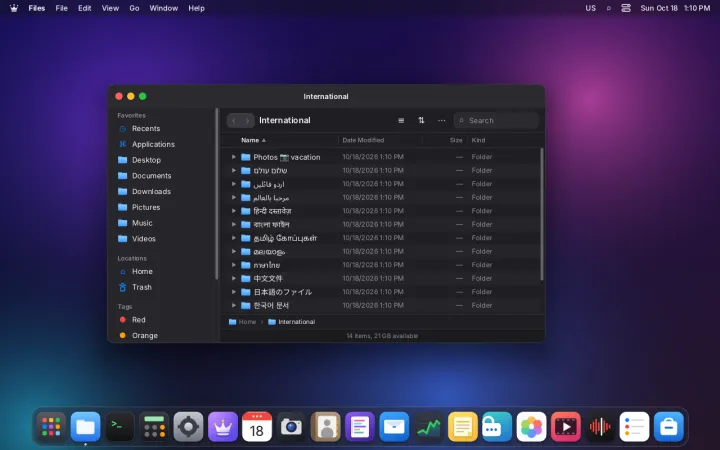Open Control Center in menu bar

coord(626,8)
